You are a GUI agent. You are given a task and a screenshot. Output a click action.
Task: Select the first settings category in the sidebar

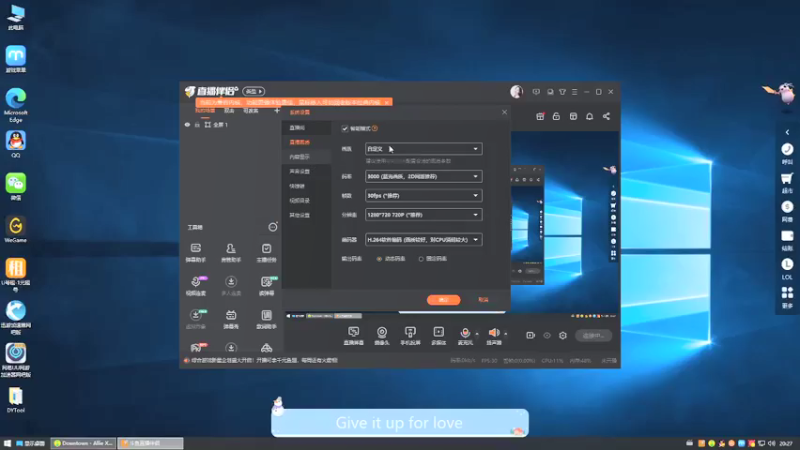[x=307, y=128]
